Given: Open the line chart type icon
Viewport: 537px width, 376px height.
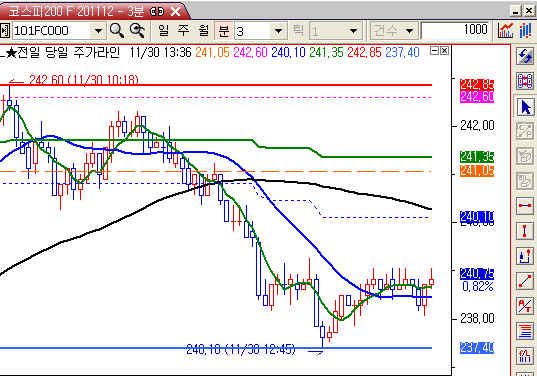Looking at the screenshot, I should 505,31.
